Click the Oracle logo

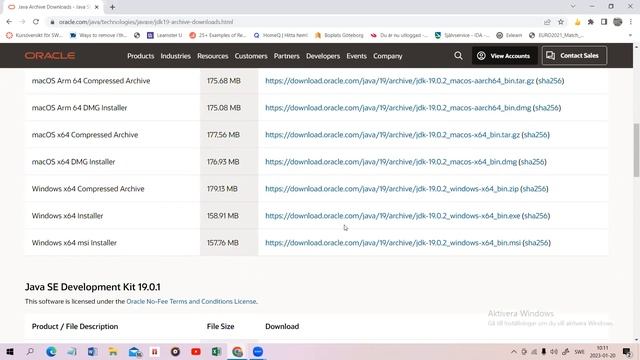[x=50, y=56]
